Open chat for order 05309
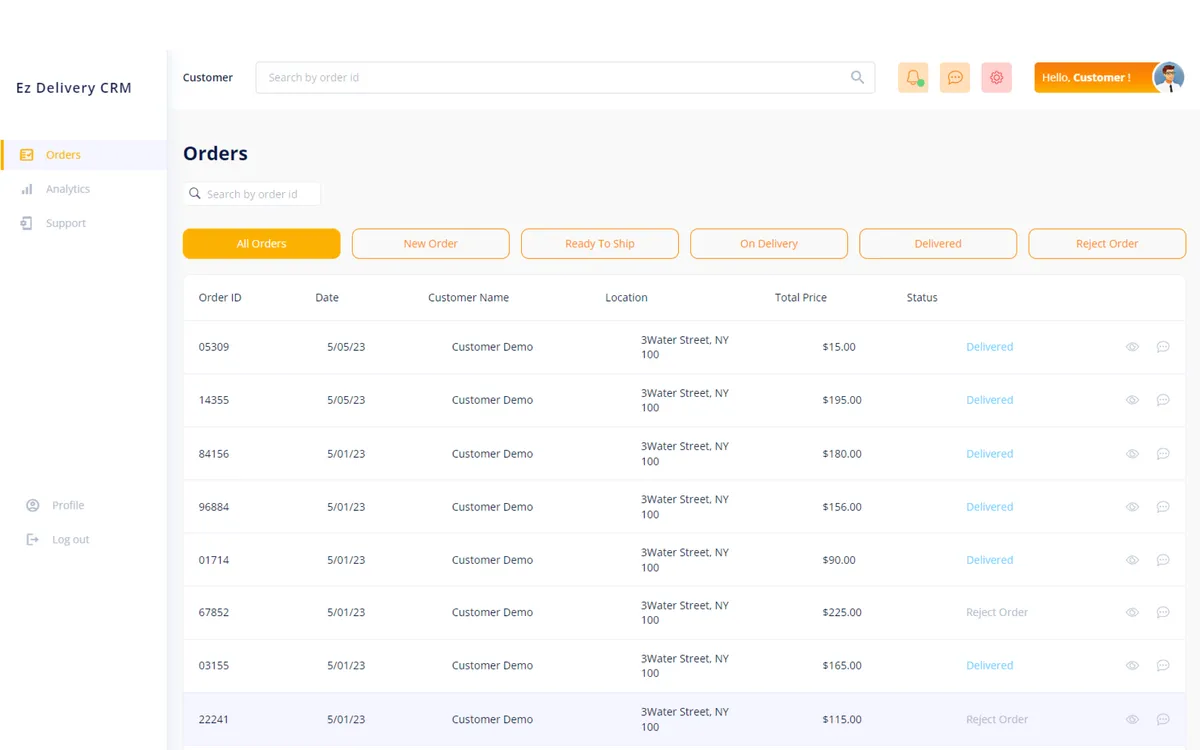Viewport: 1200px width, 750px height. (1163, 347)
